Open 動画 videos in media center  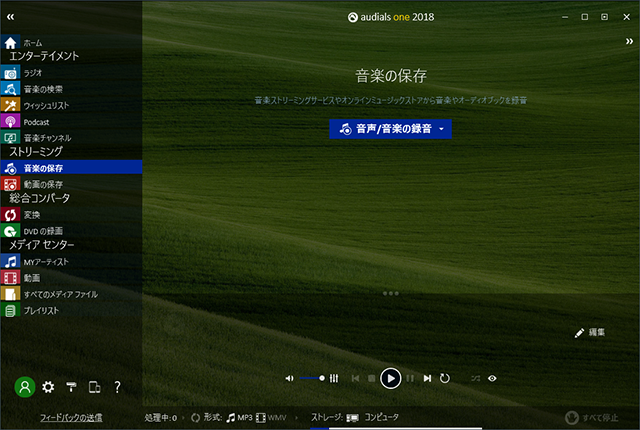tap(71, 278)
